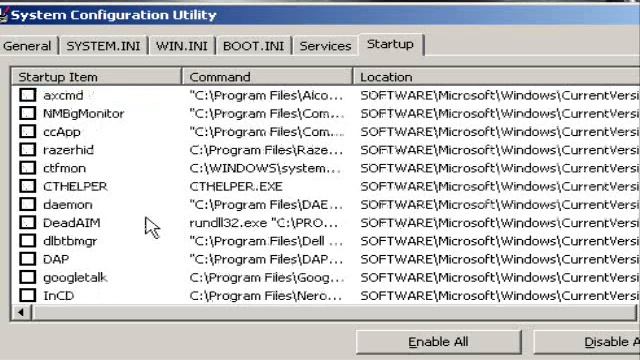The image size is (640, 360).
Task: Check the InCD startup checkbox
Action: pyautogui.click(x=27, y=295)
